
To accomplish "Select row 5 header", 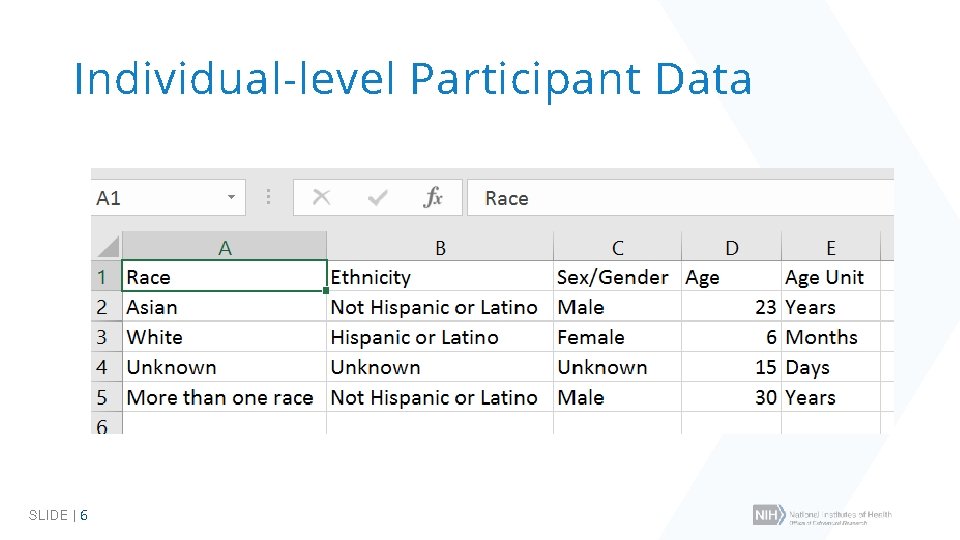I will [107, 397].
